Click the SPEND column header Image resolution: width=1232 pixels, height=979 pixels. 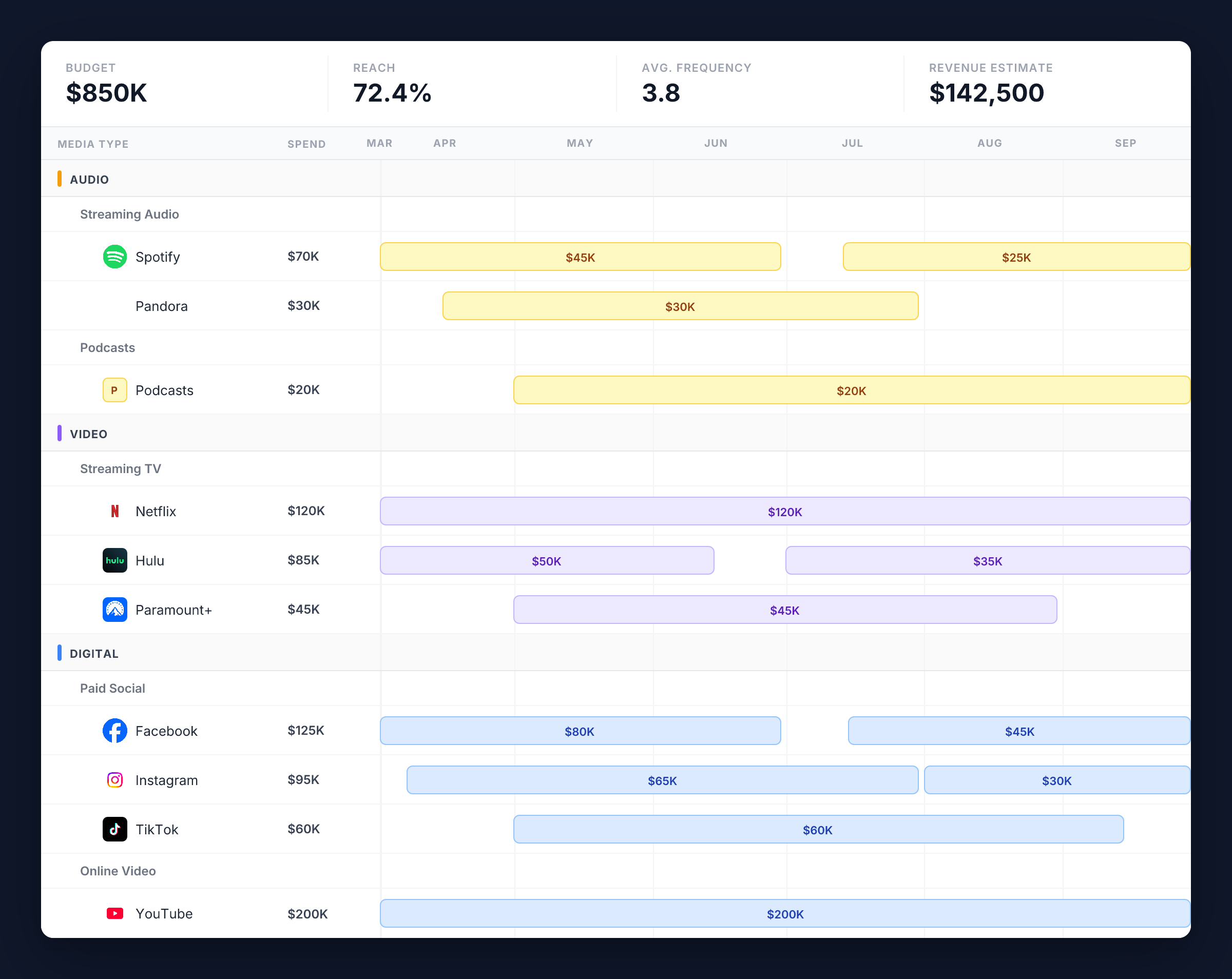(306, 144)
